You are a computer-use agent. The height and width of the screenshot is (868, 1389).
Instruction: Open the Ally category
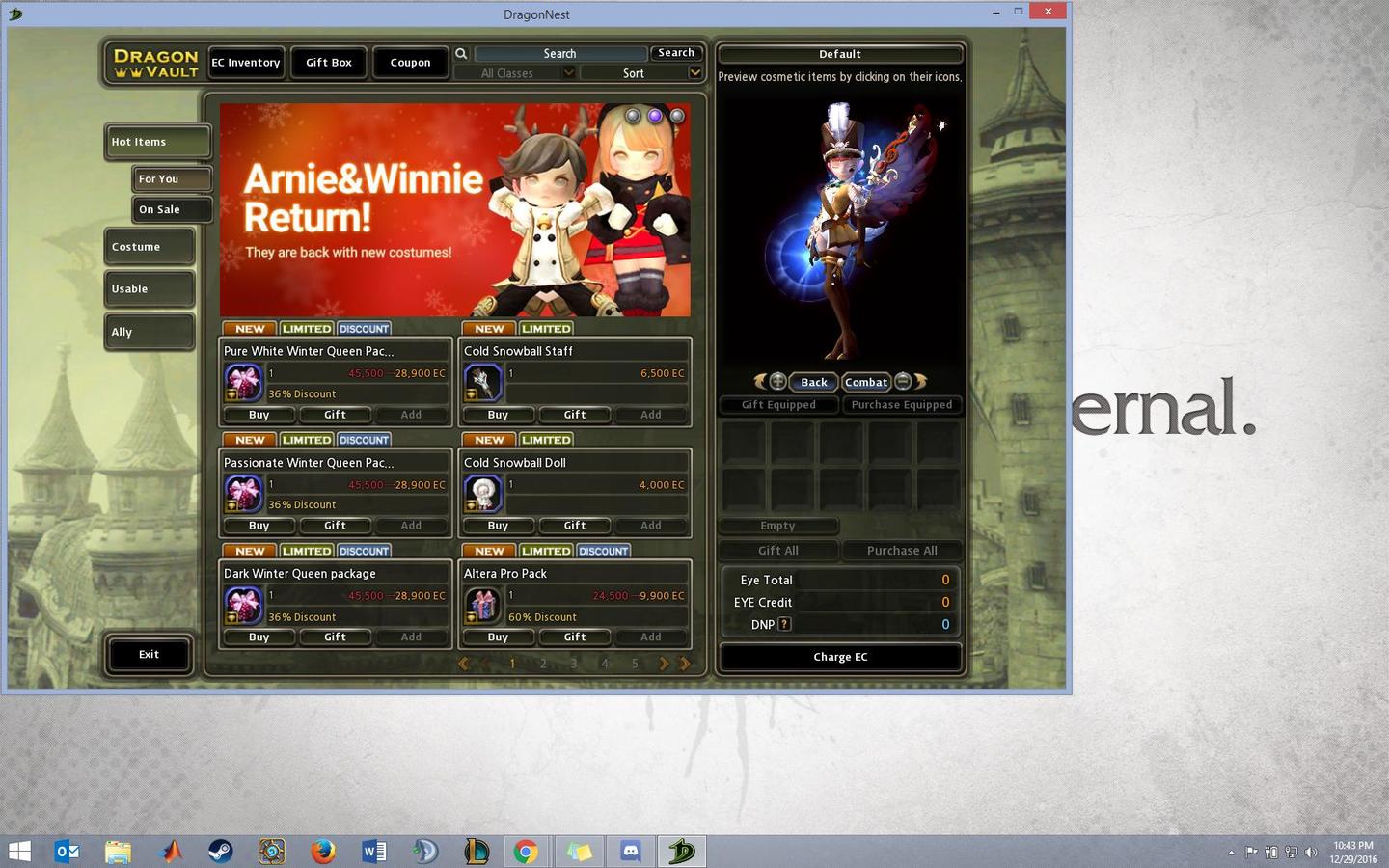click(150, 332)
